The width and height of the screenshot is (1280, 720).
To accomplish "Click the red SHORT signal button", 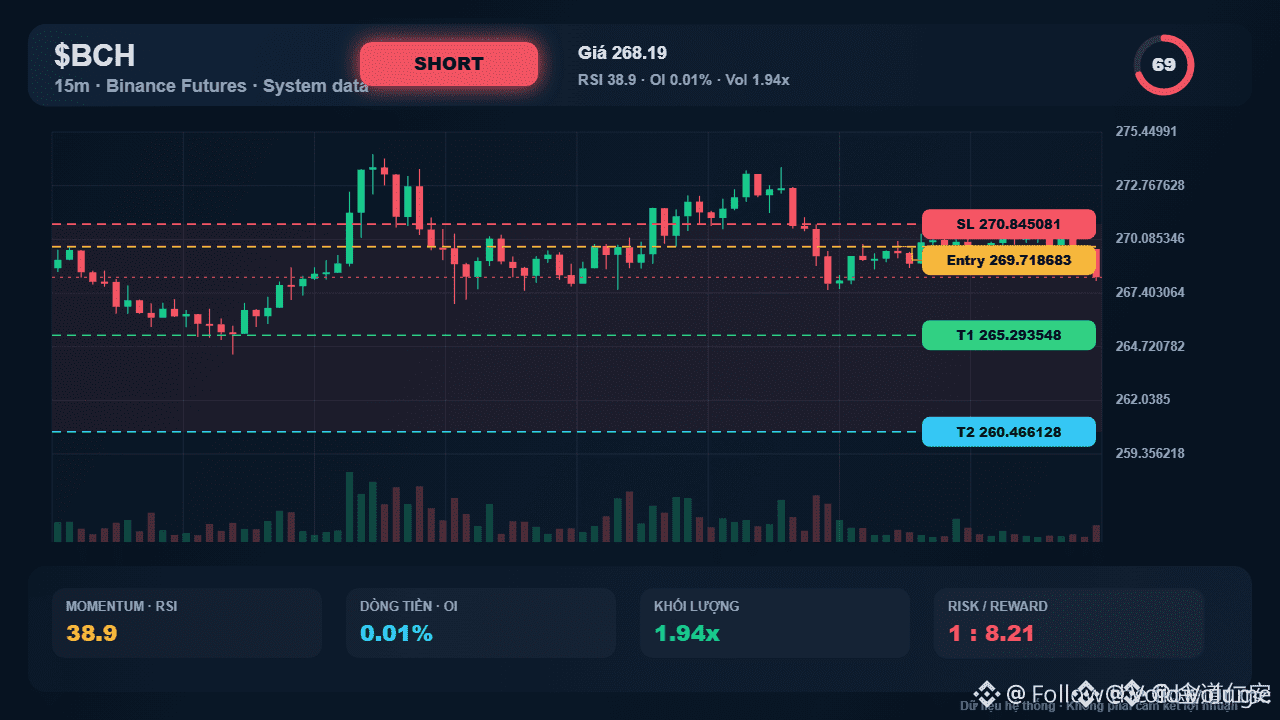I will click(x=449, y=64).
